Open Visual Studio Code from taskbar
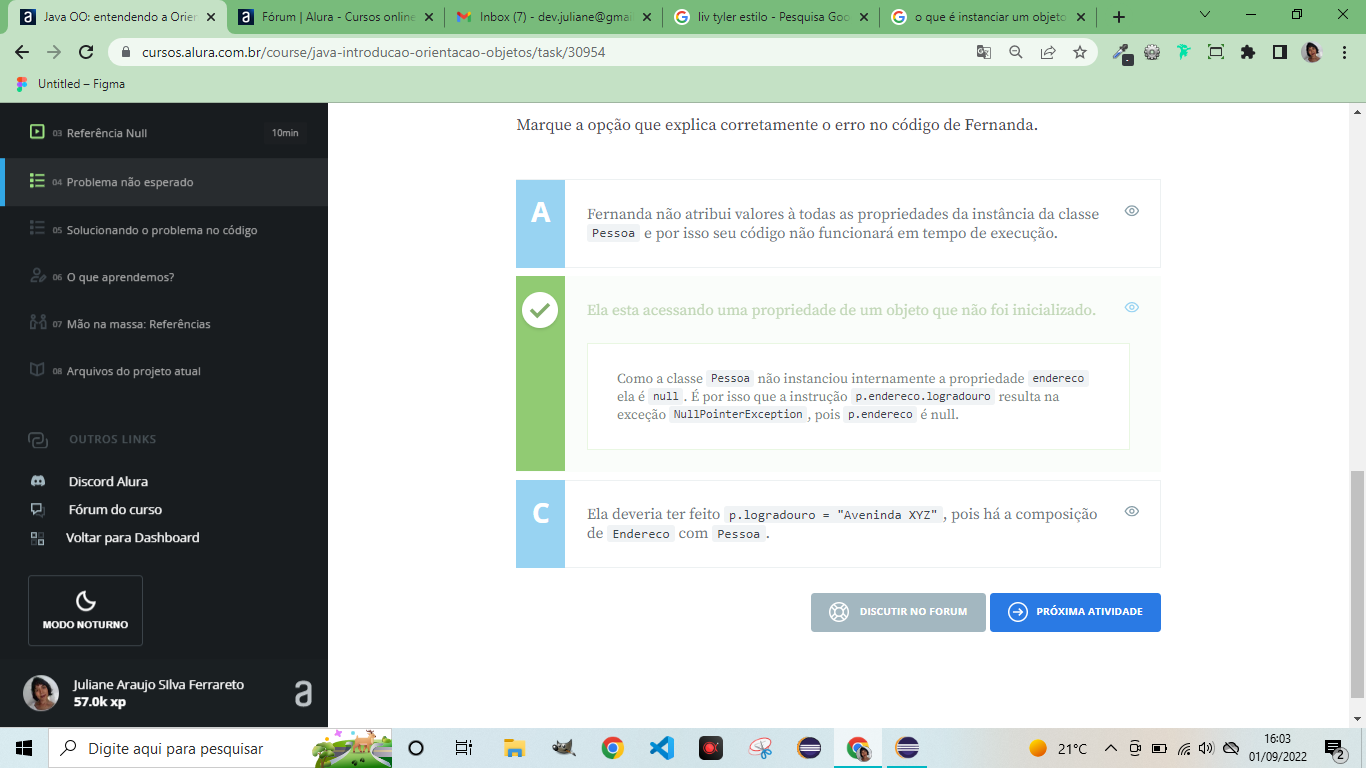Image resolution: width=1366 pixels, height=768 pixels. coord(661,748)
